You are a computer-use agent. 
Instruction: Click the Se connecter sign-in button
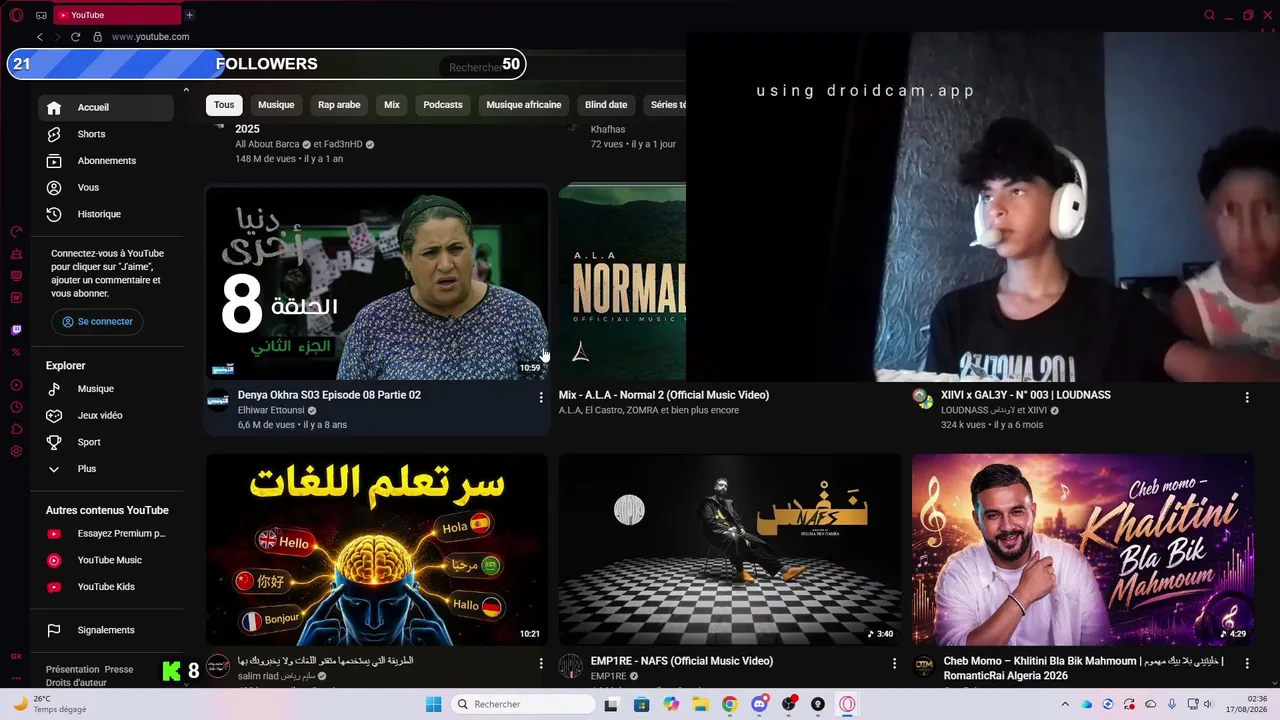point(97,322)
